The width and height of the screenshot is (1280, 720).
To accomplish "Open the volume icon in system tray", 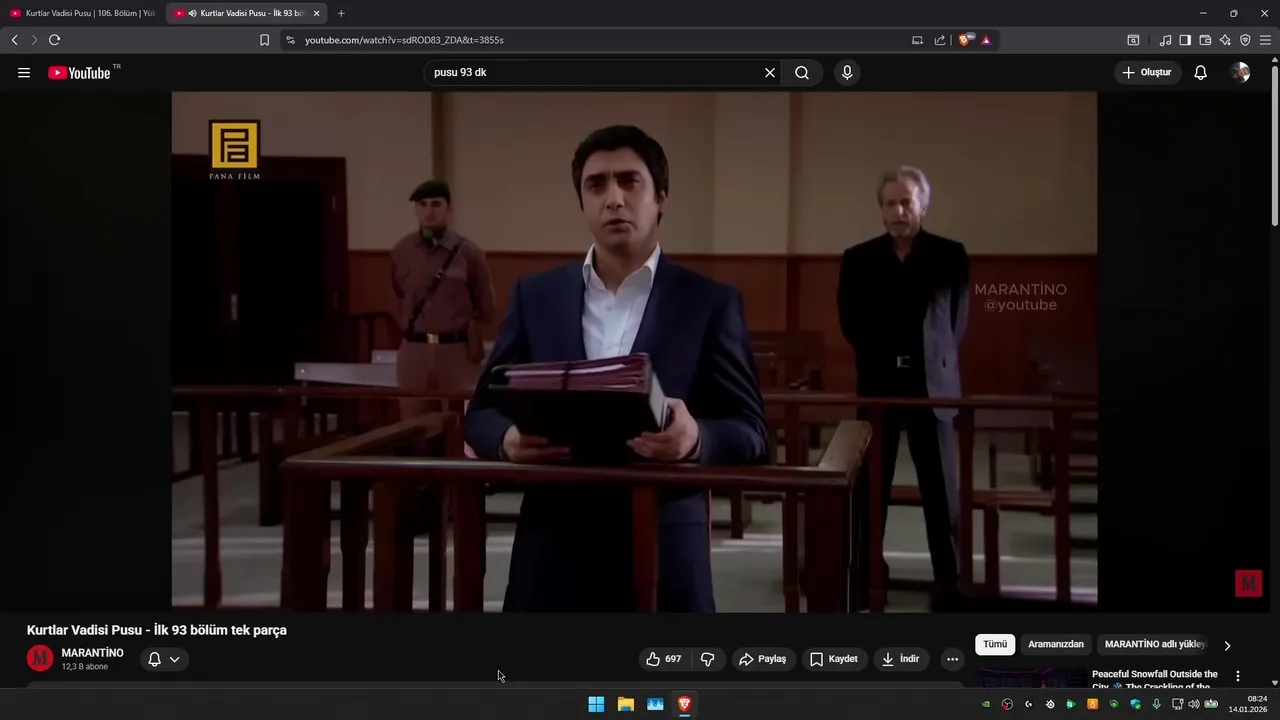I will 1193,704.
